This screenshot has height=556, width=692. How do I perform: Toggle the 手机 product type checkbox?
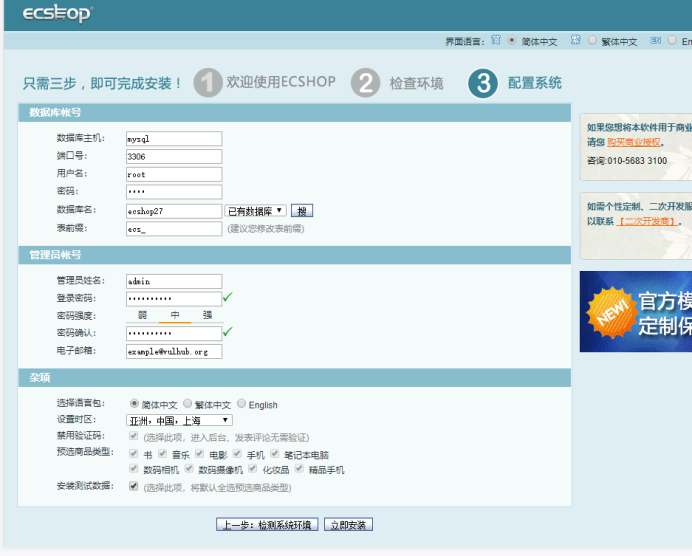(x=237, y=453)
